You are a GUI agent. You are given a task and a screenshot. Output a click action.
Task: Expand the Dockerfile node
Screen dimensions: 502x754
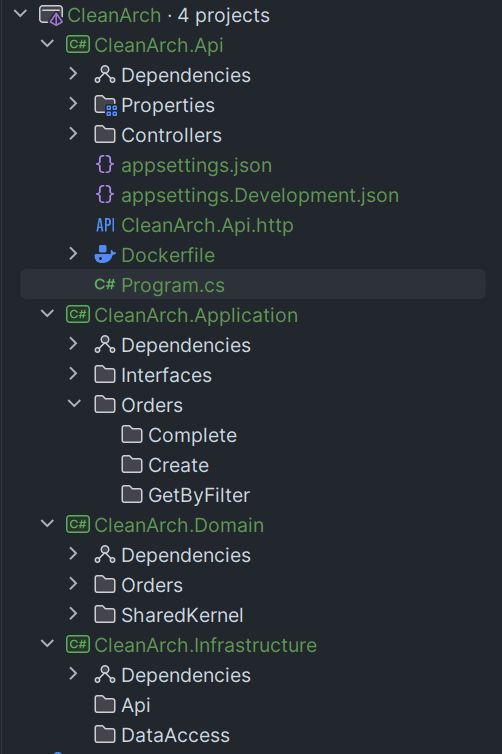click(x=74, y=254)
